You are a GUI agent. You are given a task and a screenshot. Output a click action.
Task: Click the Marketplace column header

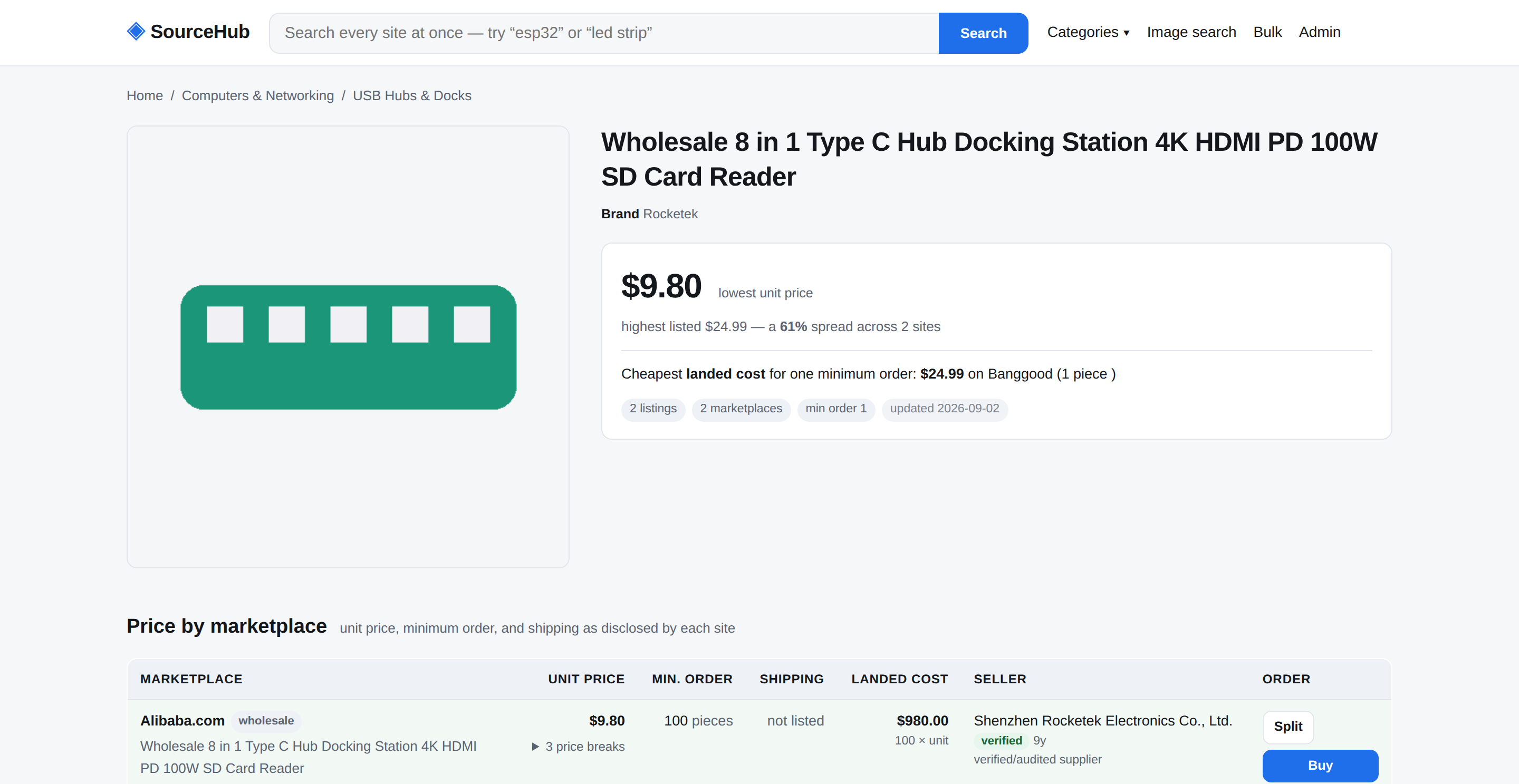pos(191,679)
